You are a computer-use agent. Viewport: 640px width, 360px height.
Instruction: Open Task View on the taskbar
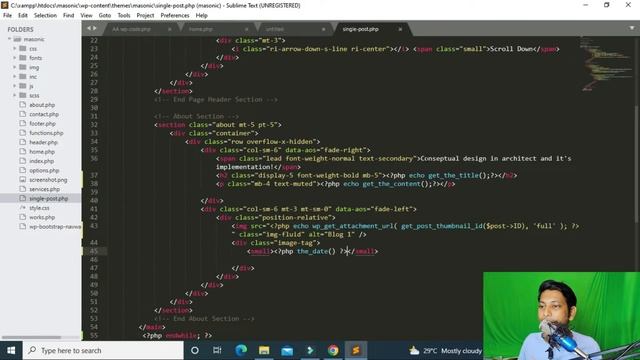(x=217, y=351)
